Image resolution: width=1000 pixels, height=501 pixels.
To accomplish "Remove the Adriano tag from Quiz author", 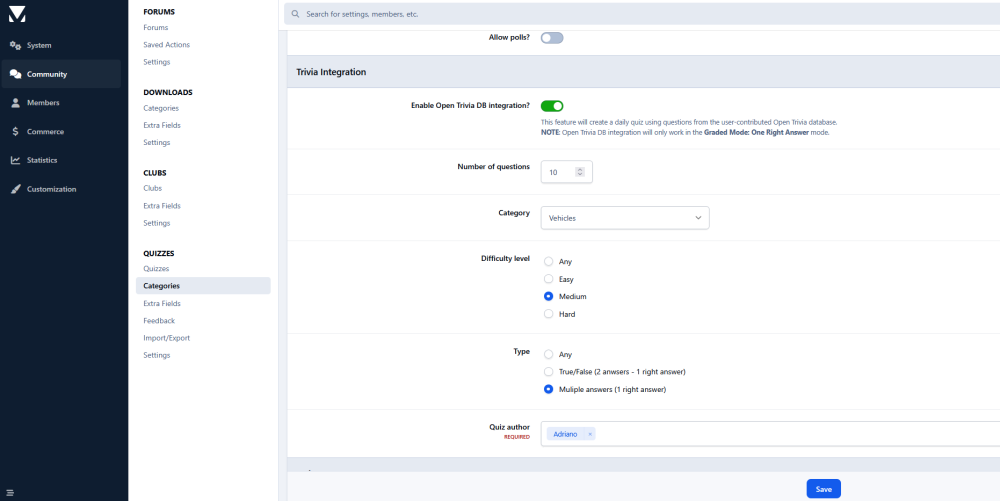I will point(590,434).
